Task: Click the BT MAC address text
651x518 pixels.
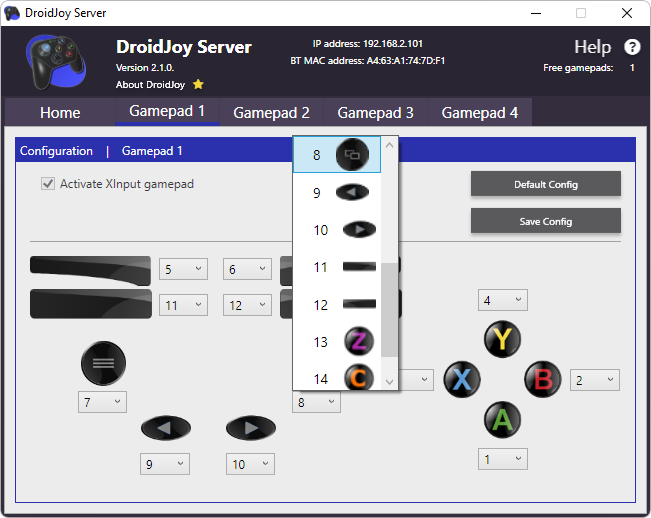Action: (x=367, y=61)
